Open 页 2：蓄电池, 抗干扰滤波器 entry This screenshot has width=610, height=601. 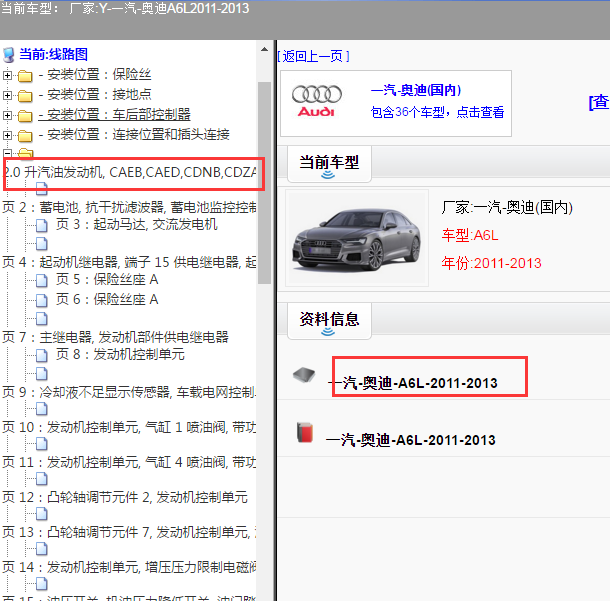coord(129,207)
